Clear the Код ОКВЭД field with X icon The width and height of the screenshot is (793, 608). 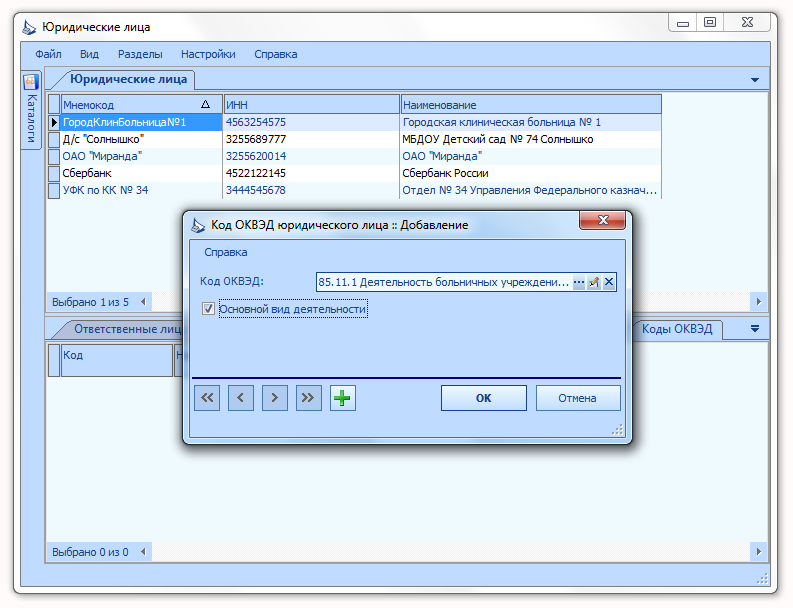(609, 282)
